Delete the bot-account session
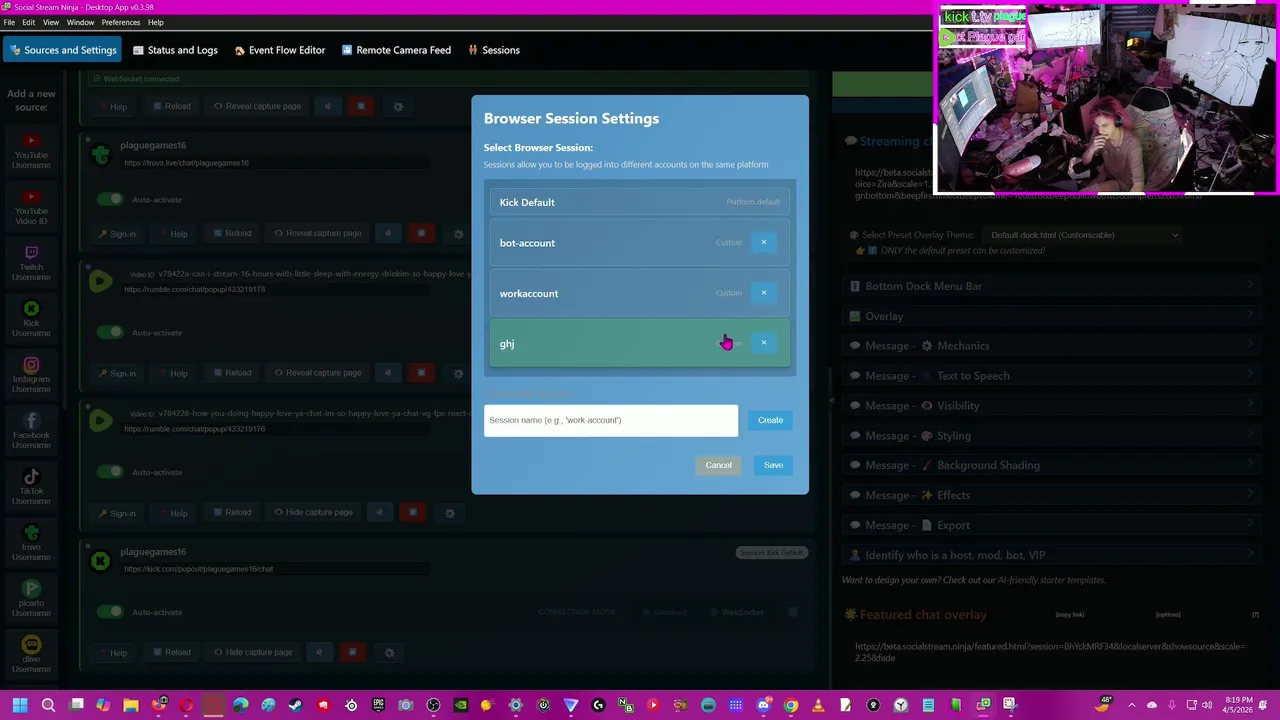Screen dimensions: 1280x720 click(763, 242)
